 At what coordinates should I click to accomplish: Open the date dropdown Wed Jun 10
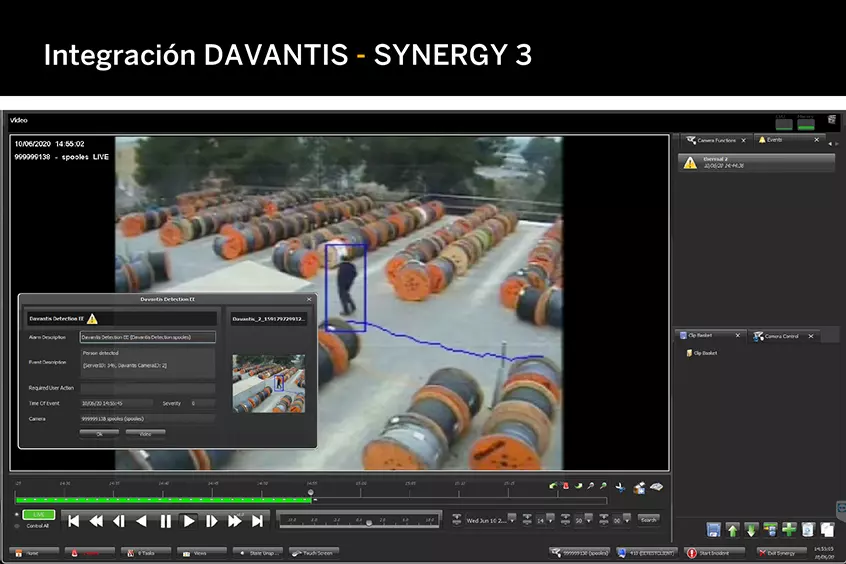[512, 519]
